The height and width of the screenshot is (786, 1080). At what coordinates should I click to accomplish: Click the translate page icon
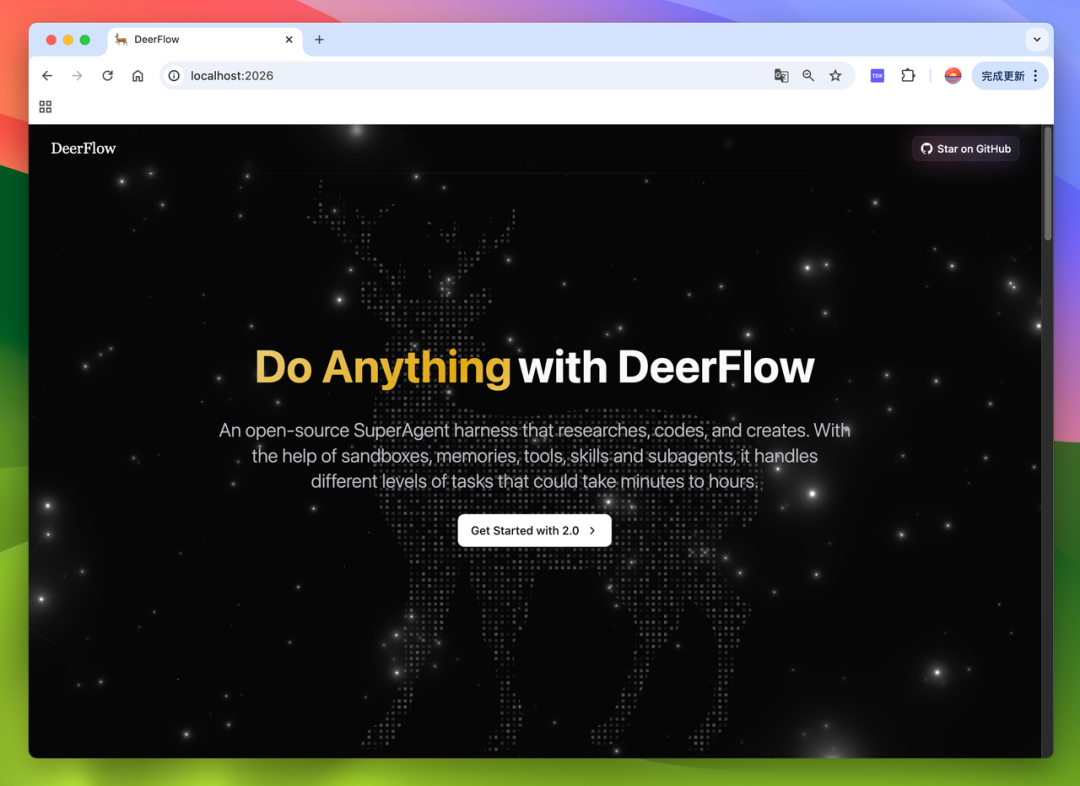781,76
